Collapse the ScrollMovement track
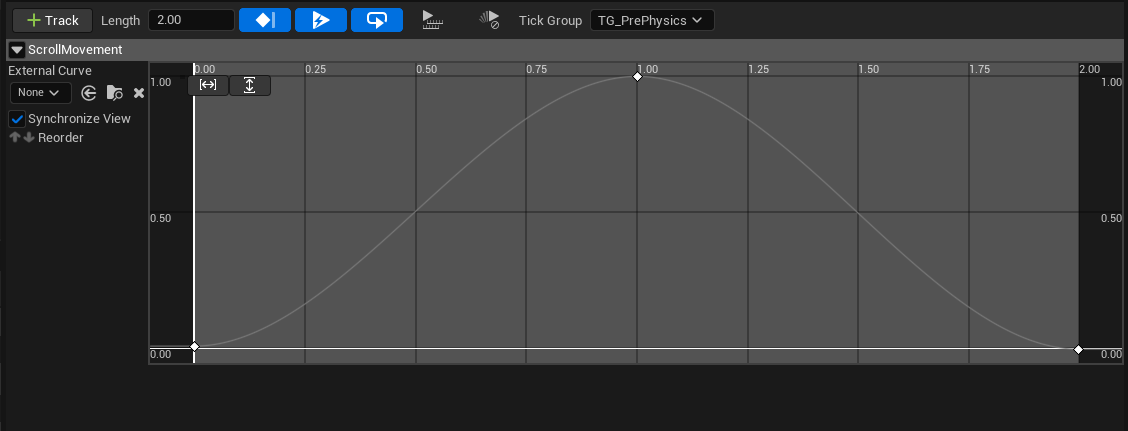The width and height of the screenshot is (1128, 431). pos(17,50)
